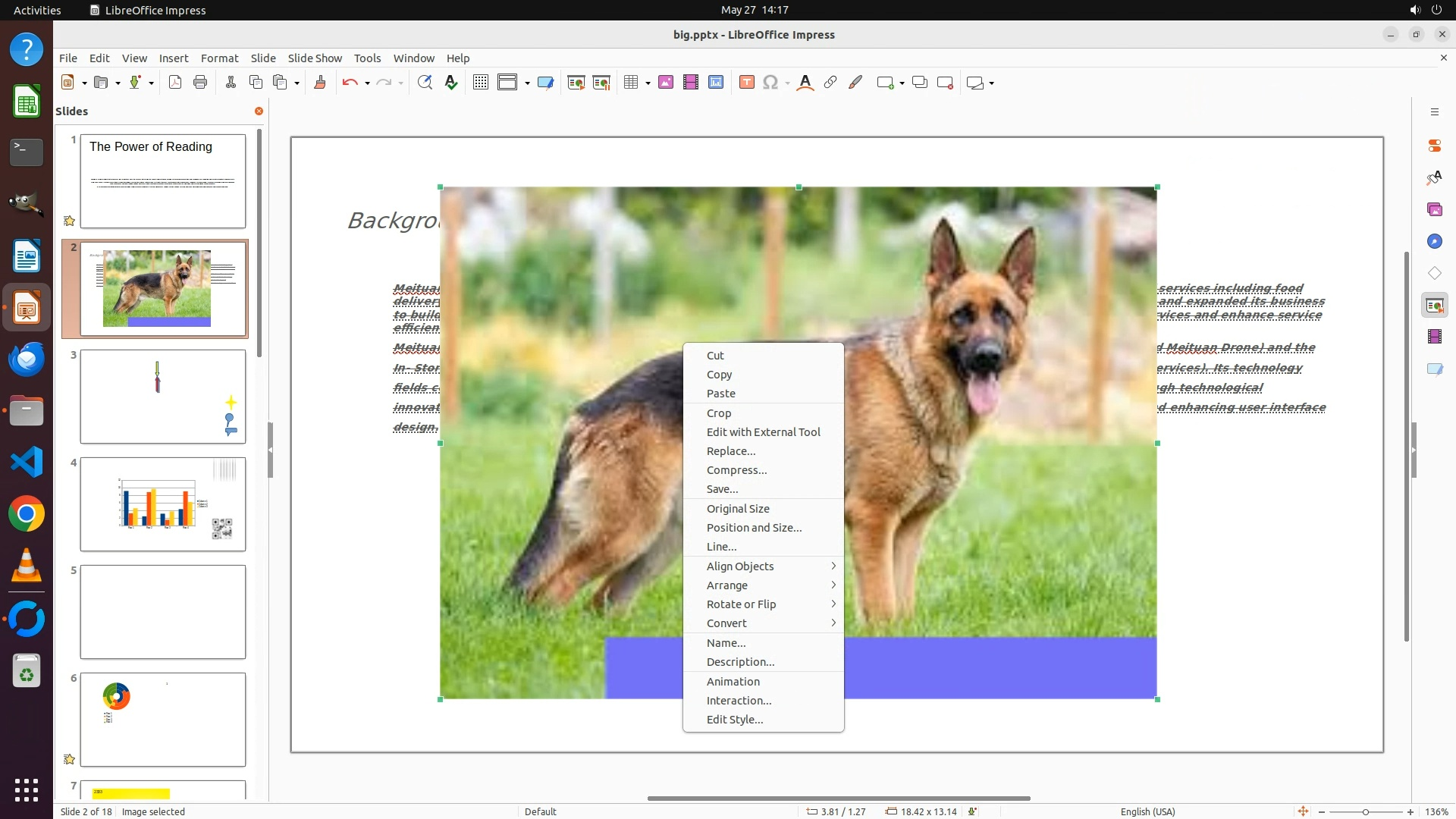The width and height of the screenshot is (1456, 819).
Task: Close the Slides panel
Action: click(x=259, y=111)
